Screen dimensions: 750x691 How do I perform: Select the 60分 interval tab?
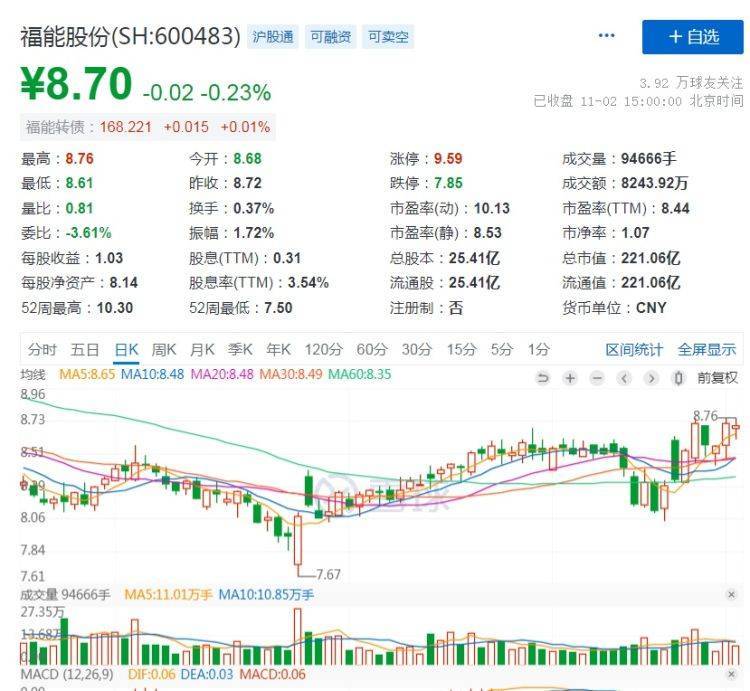pyautogui.click(x=371, y=349)
